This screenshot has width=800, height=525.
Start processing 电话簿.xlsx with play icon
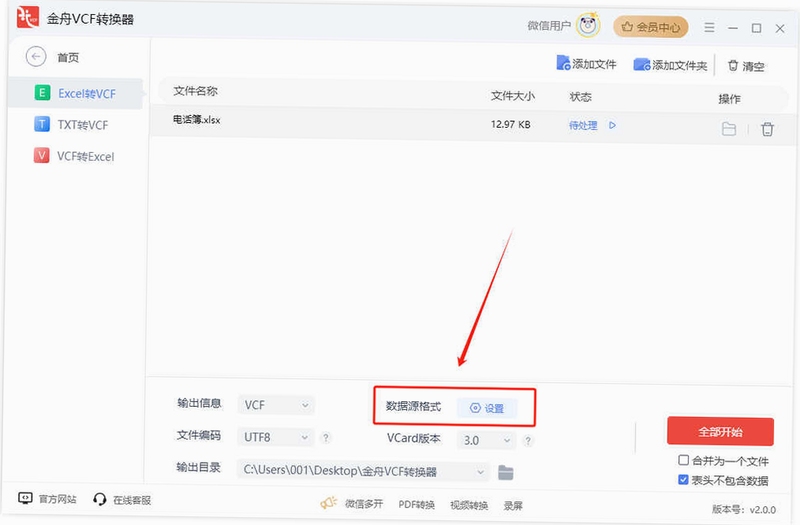pyautogui.click(x=612, y=125)
